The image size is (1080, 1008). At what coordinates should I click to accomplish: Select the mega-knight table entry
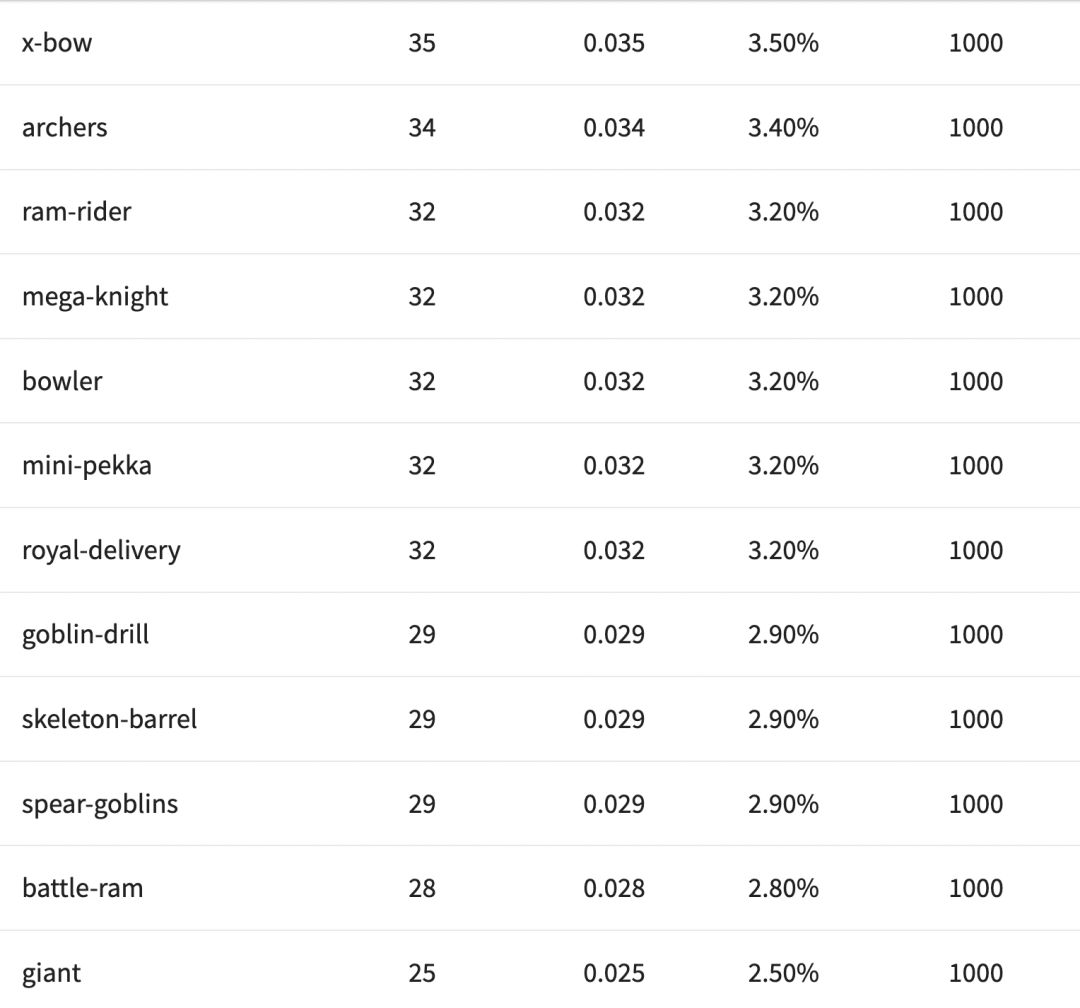(x=95, y=297)
